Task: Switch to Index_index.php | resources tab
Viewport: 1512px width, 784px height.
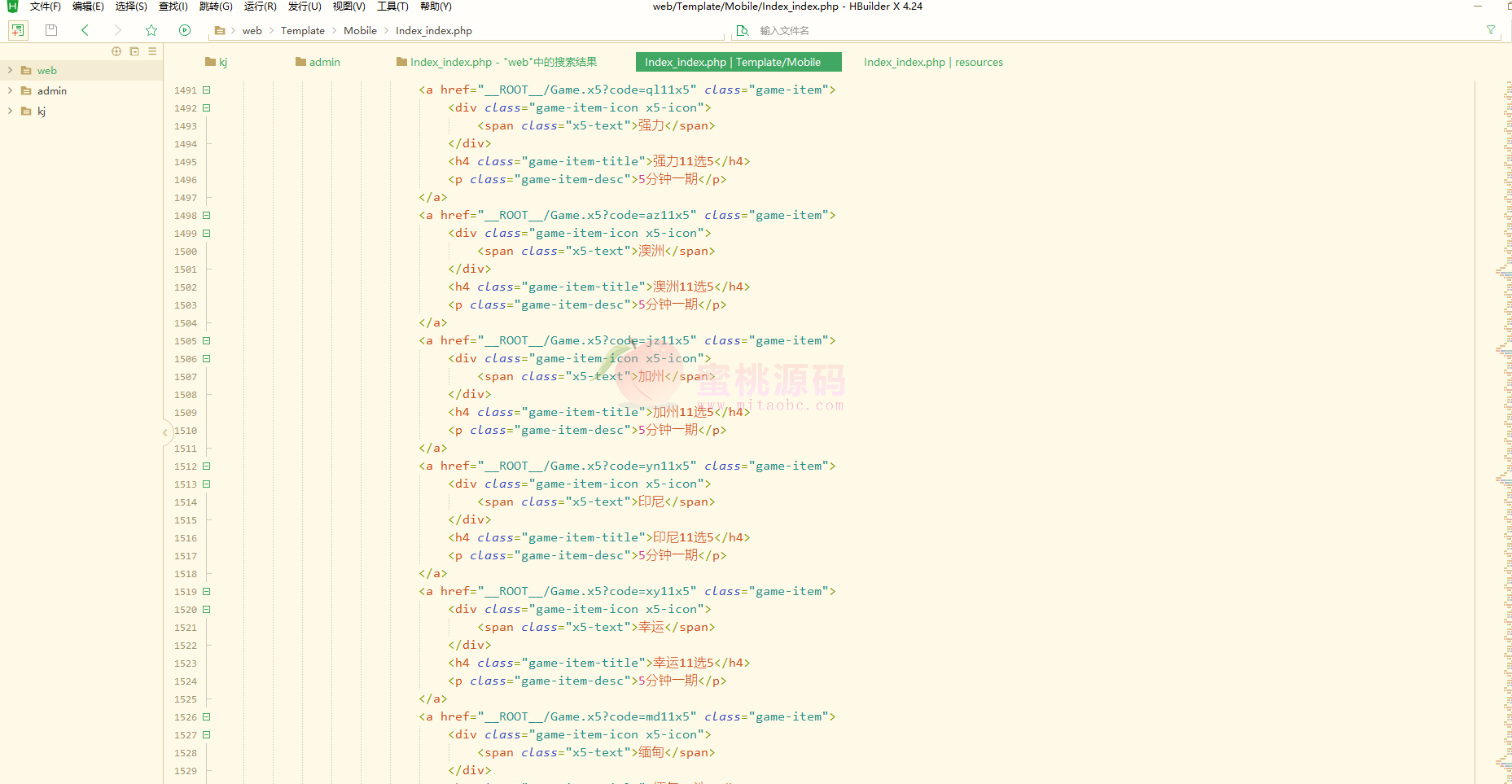Action: pos(933,63)
